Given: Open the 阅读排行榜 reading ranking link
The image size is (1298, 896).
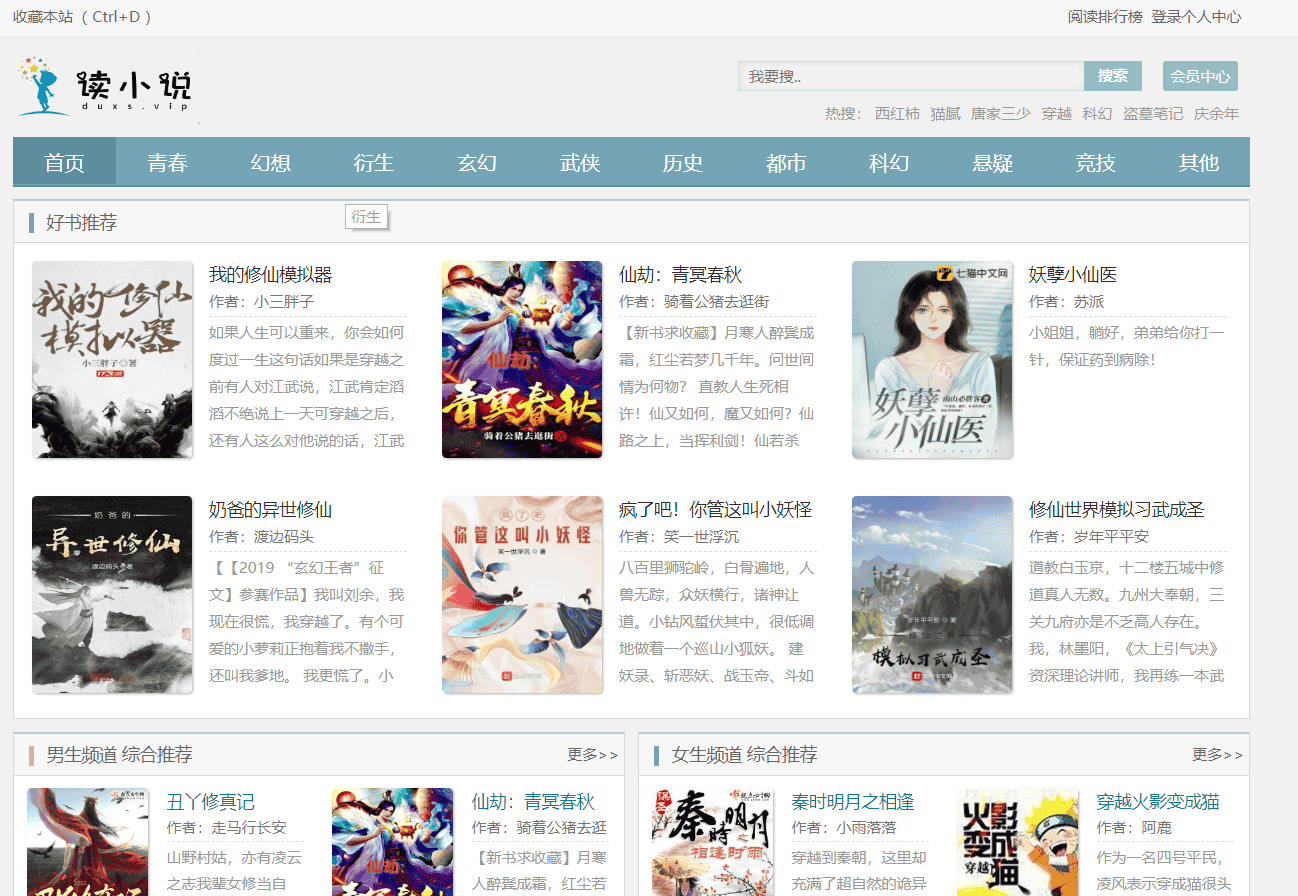Looking at the screenshot, I should (1105, 17).
